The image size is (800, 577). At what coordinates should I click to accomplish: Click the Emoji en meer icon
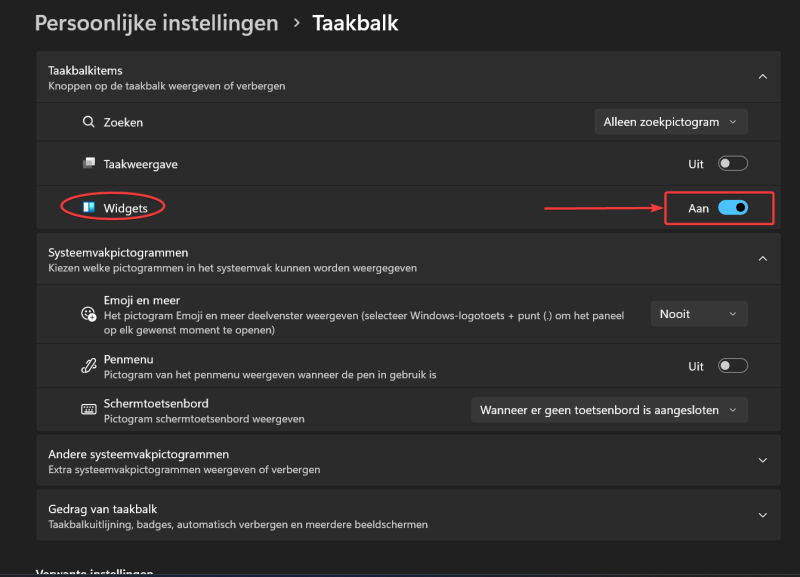(x=88, y=314)
